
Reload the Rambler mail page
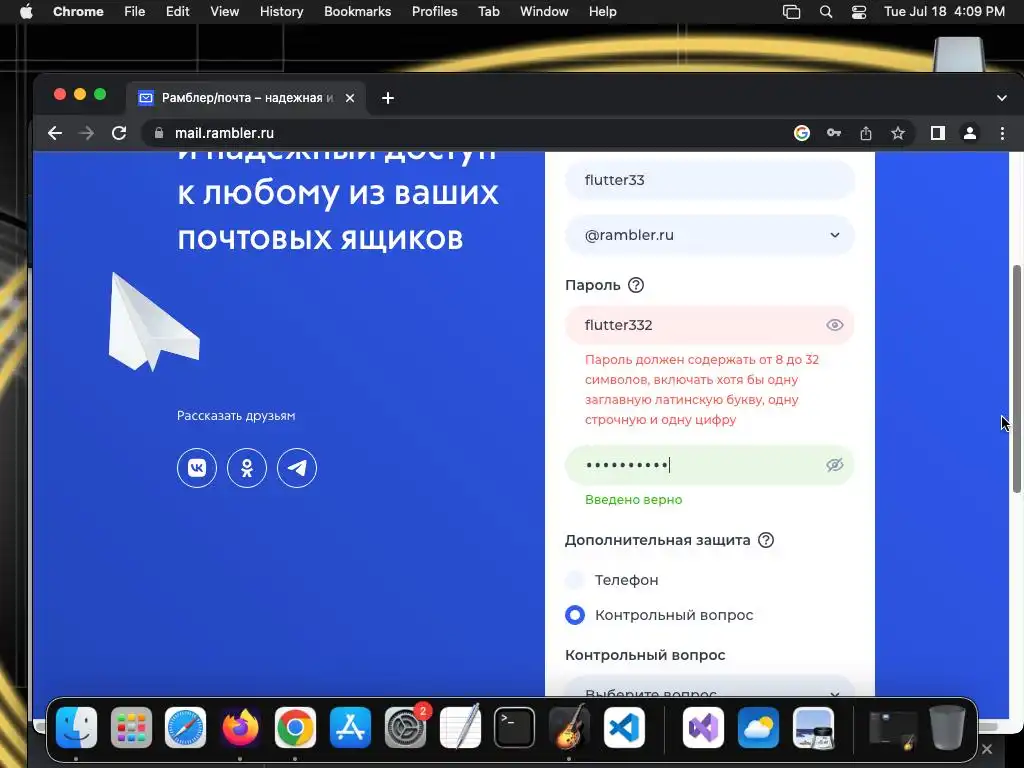point(119,133)
